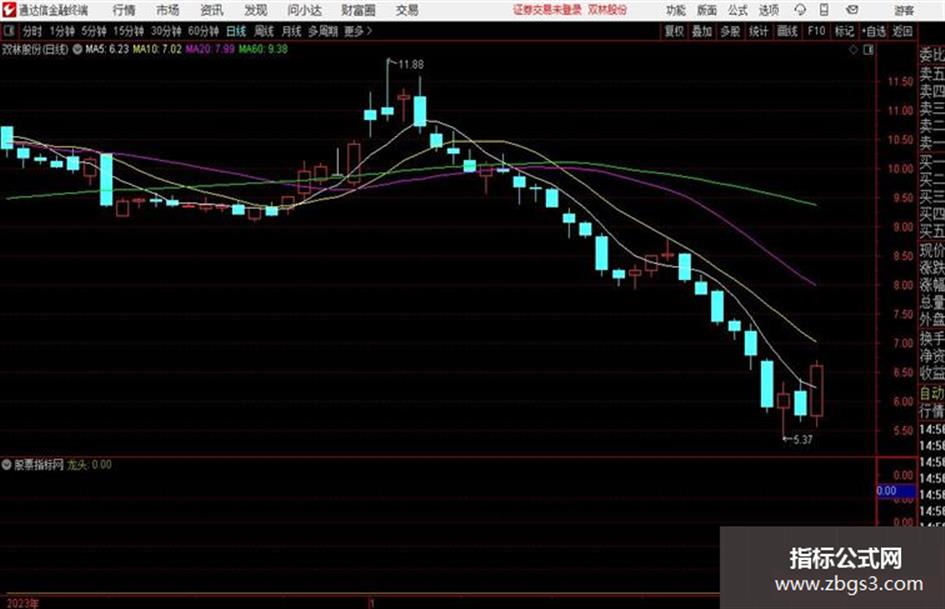Open the 多周期 multi-period view
The width and height of the screenshot is (945, 609).
click(x=323, y=31)
